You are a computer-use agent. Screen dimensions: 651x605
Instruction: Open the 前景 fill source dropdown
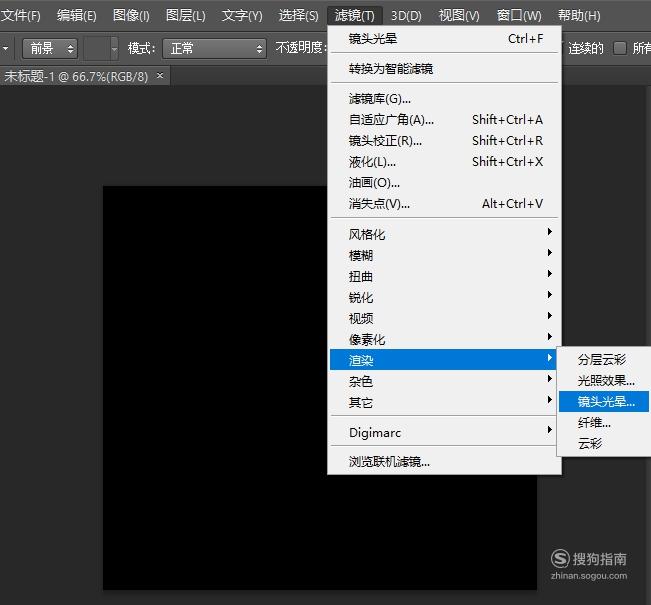[50, 49]
